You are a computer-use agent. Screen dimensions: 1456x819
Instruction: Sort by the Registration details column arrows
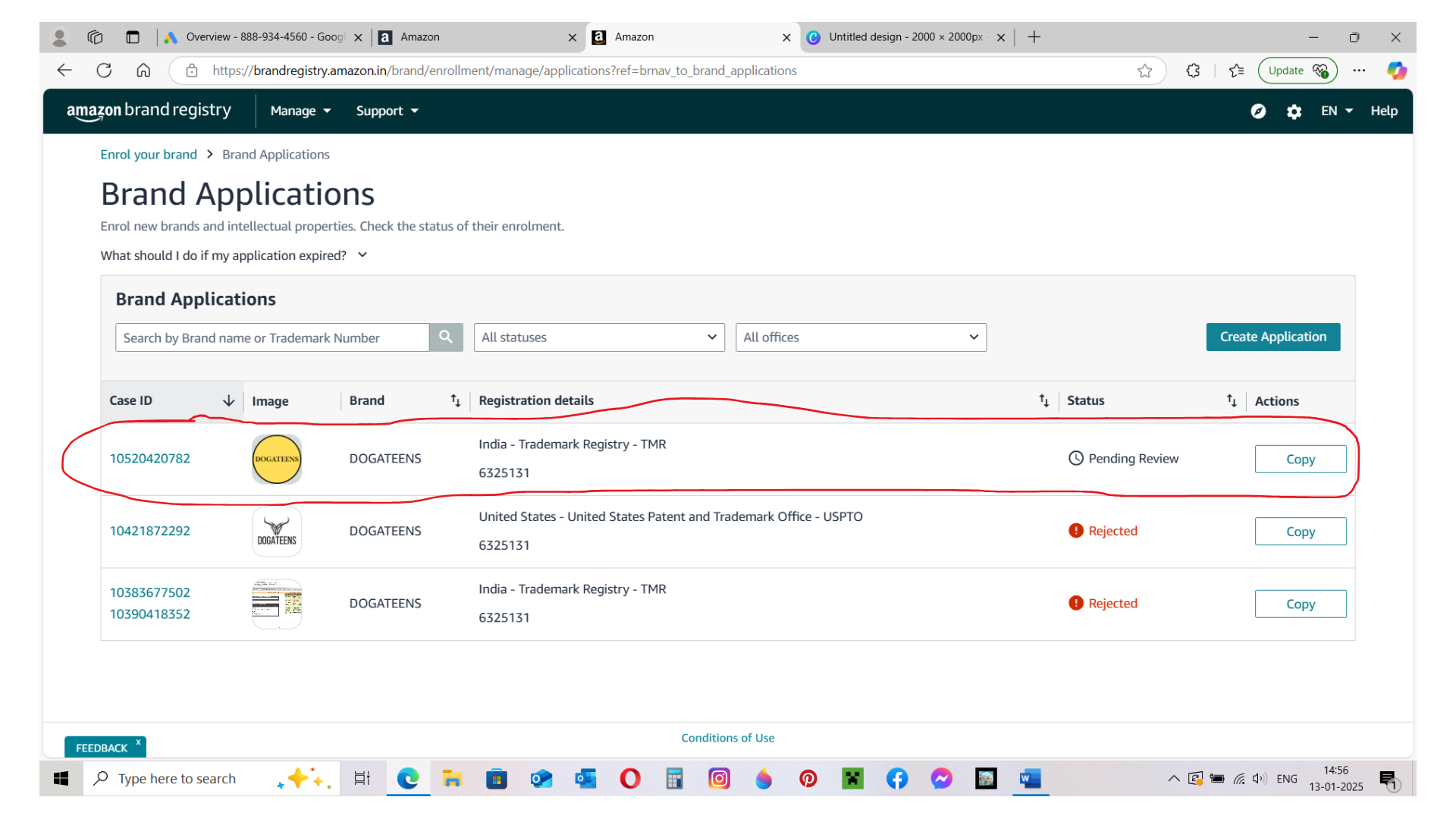pos(1043,400)
